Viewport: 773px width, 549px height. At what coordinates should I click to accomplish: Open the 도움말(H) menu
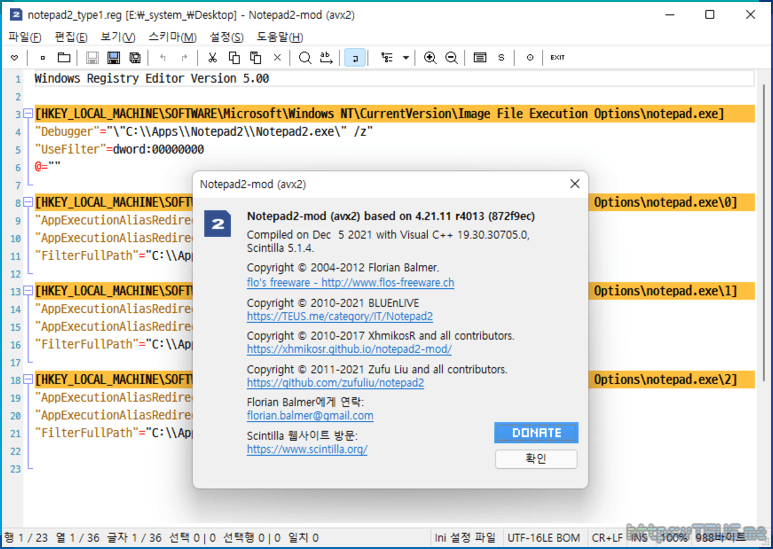click(x=280, y=37)
